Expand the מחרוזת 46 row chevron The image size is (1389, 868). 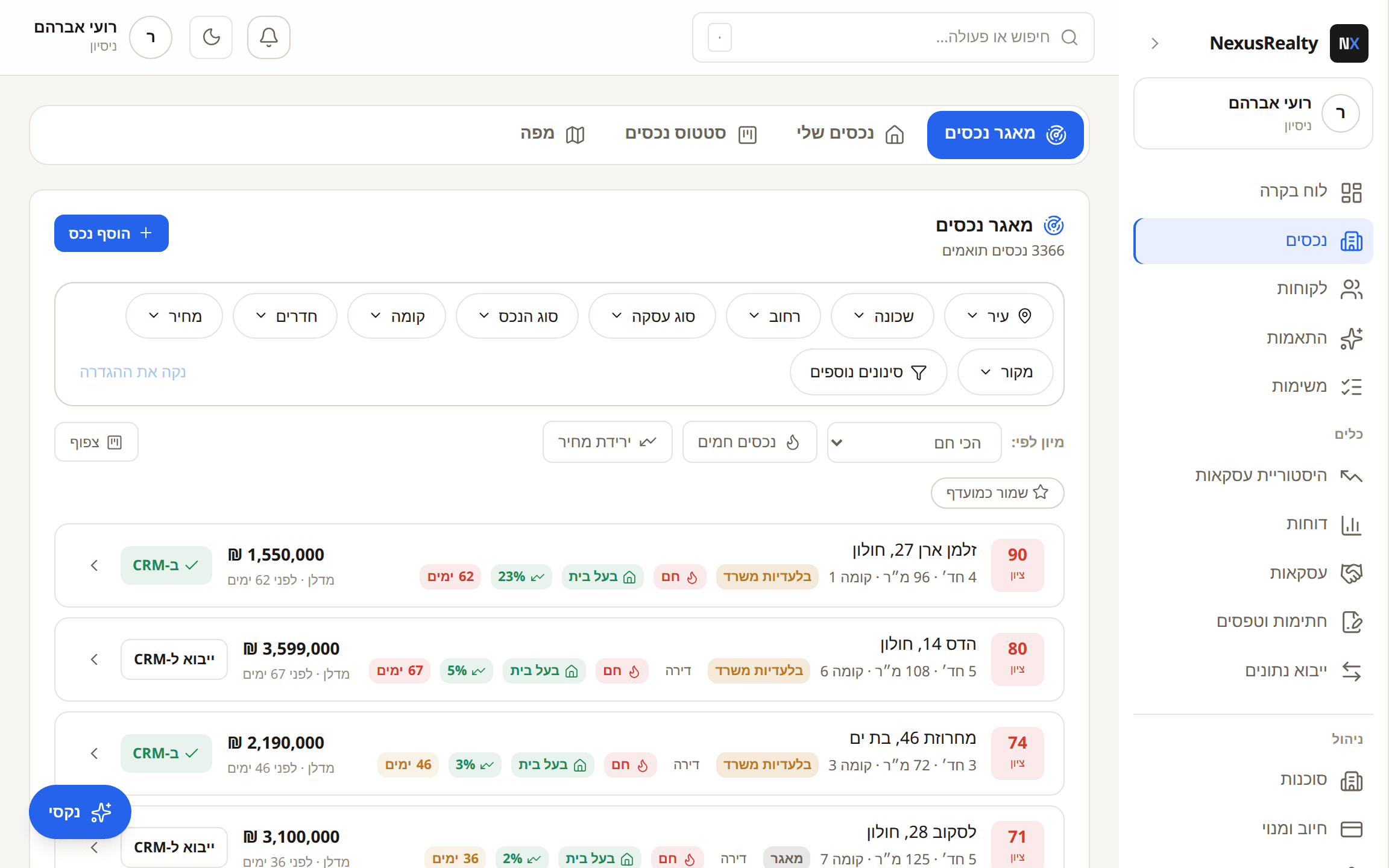94,753
